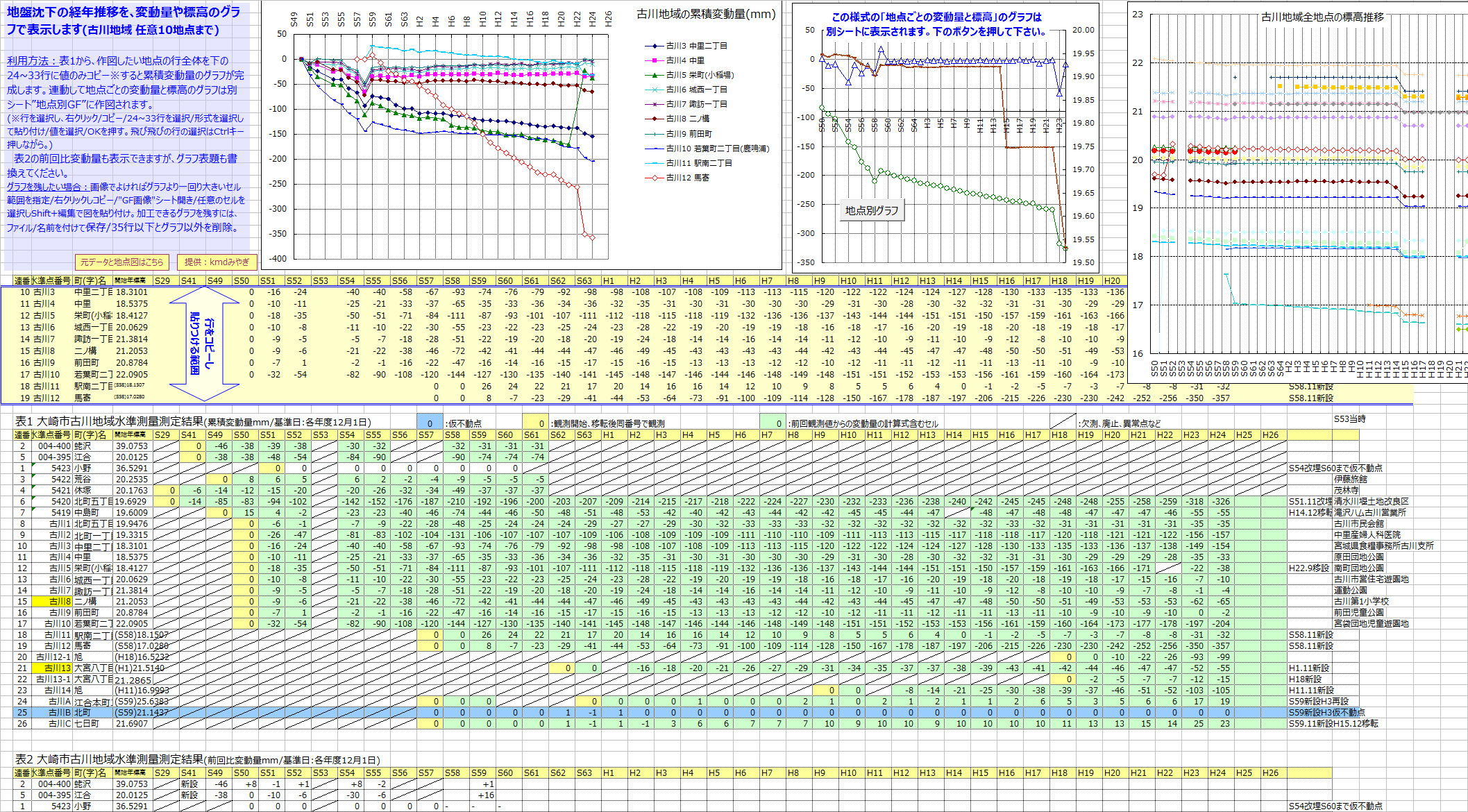1468x812 pixels.
Task: Select cell 古川A
Action: tap(51, 701)
